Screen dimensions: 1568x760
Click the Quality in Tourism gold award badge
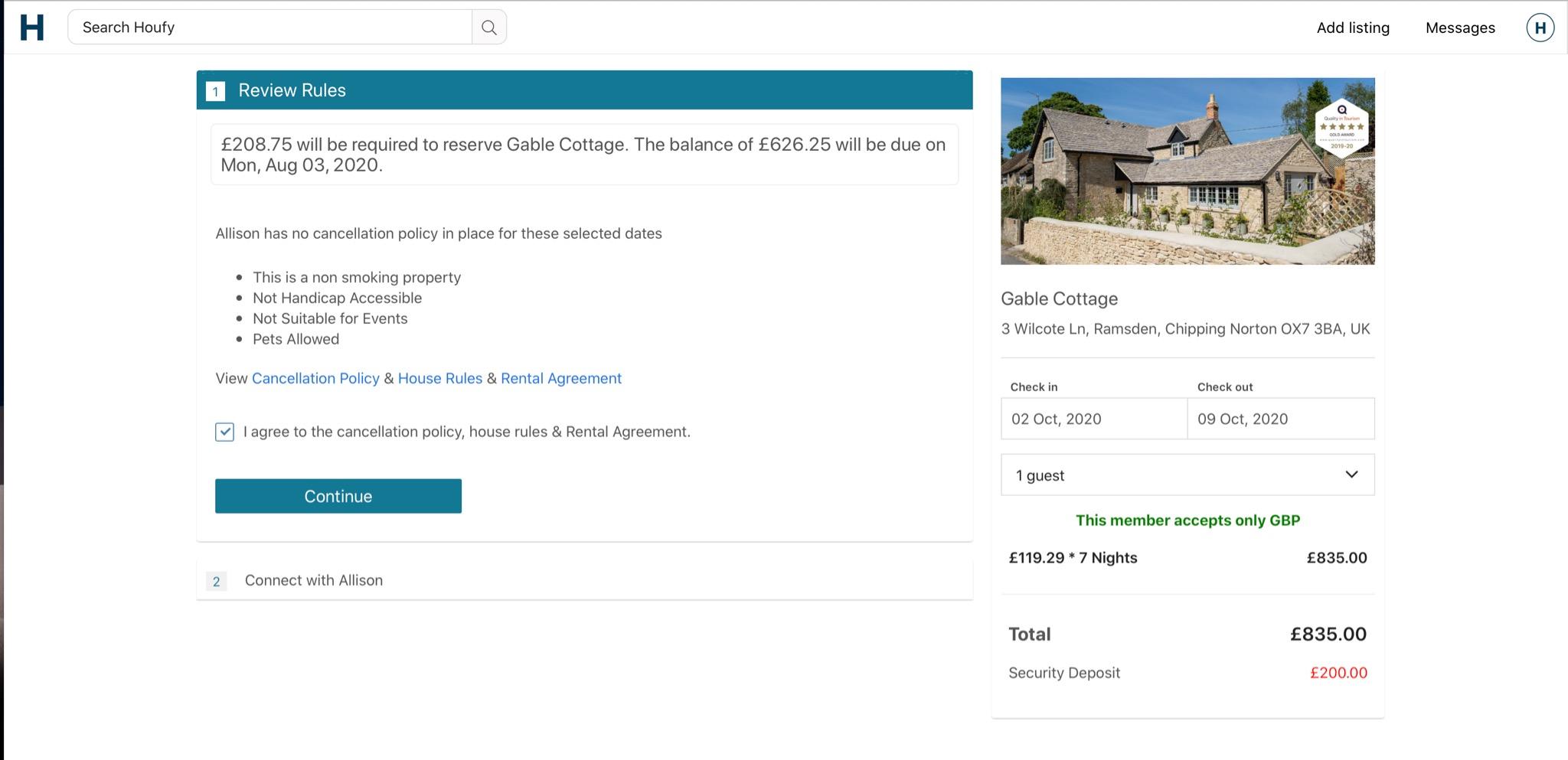tap(1341, 128)
